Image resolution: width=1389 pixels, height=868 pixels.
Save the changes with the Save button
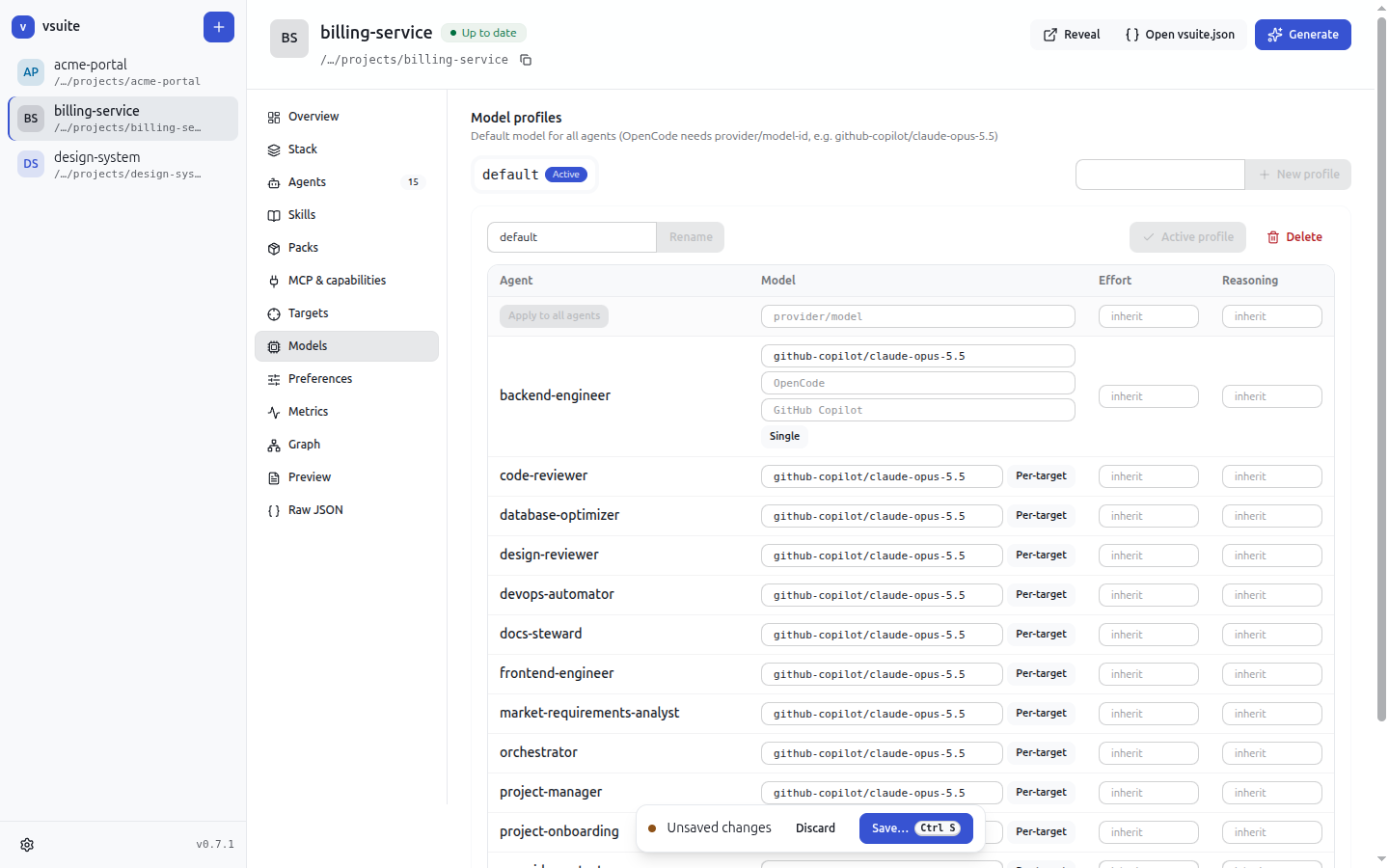coord(916,828)
